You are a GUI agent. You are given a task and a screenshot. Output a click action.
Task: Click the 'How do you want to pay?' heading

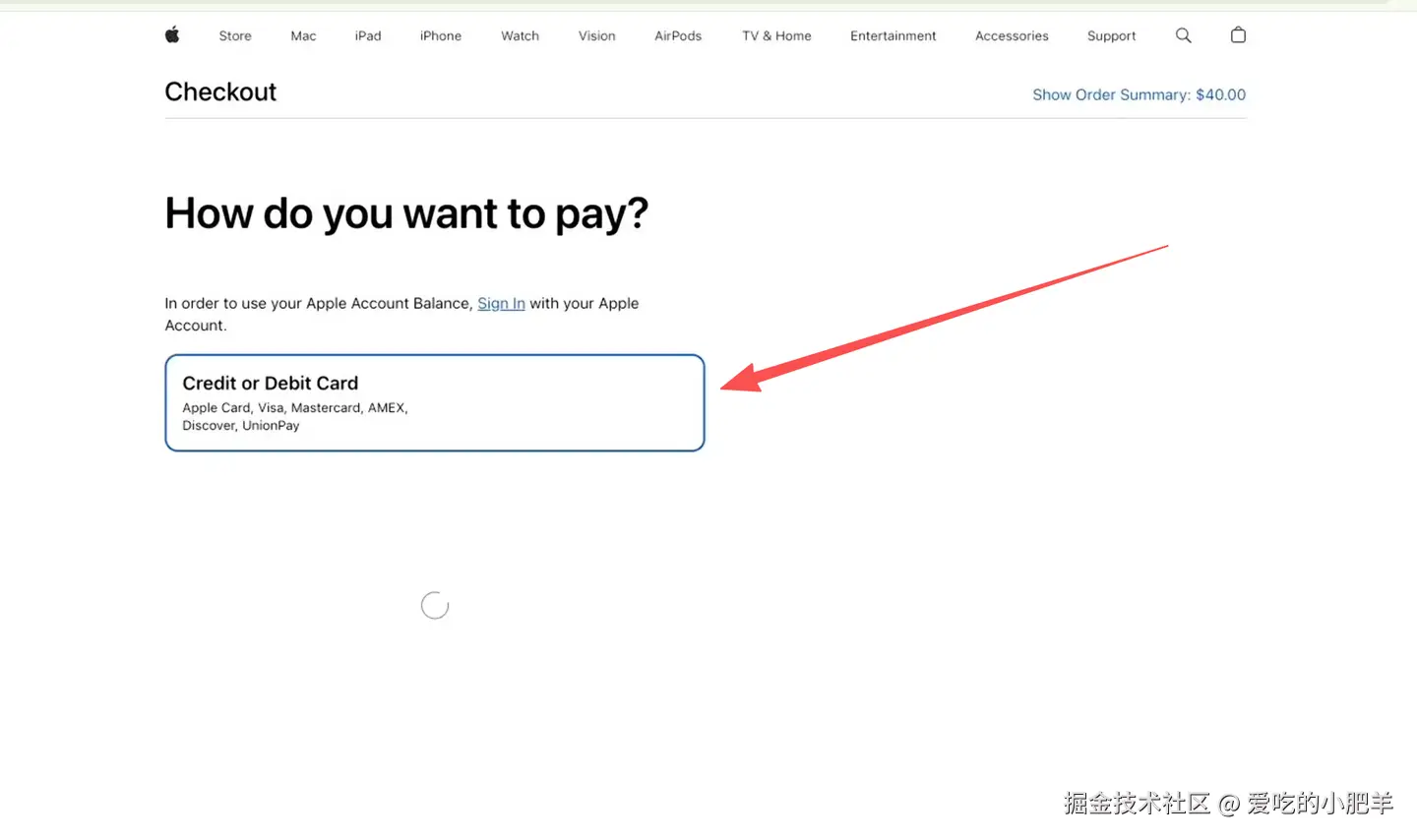click(x=406, y=213)
